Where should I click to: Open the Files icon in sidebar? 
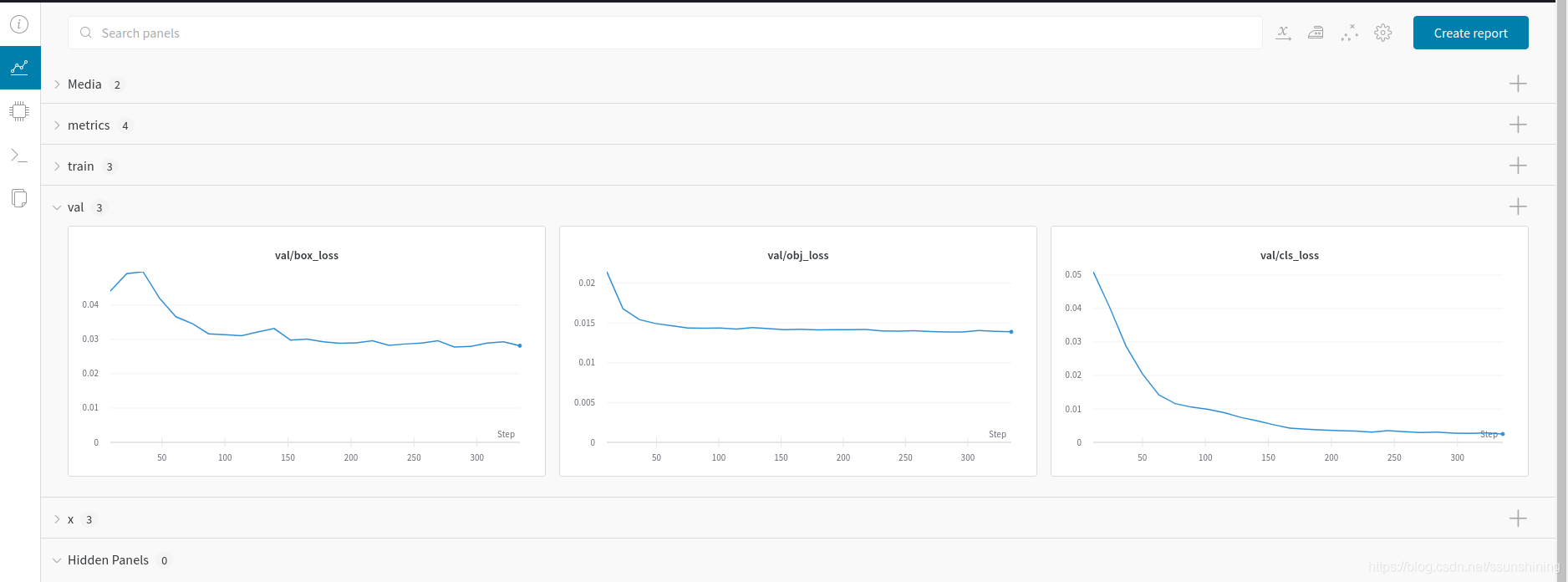click(x=19, y=198)
